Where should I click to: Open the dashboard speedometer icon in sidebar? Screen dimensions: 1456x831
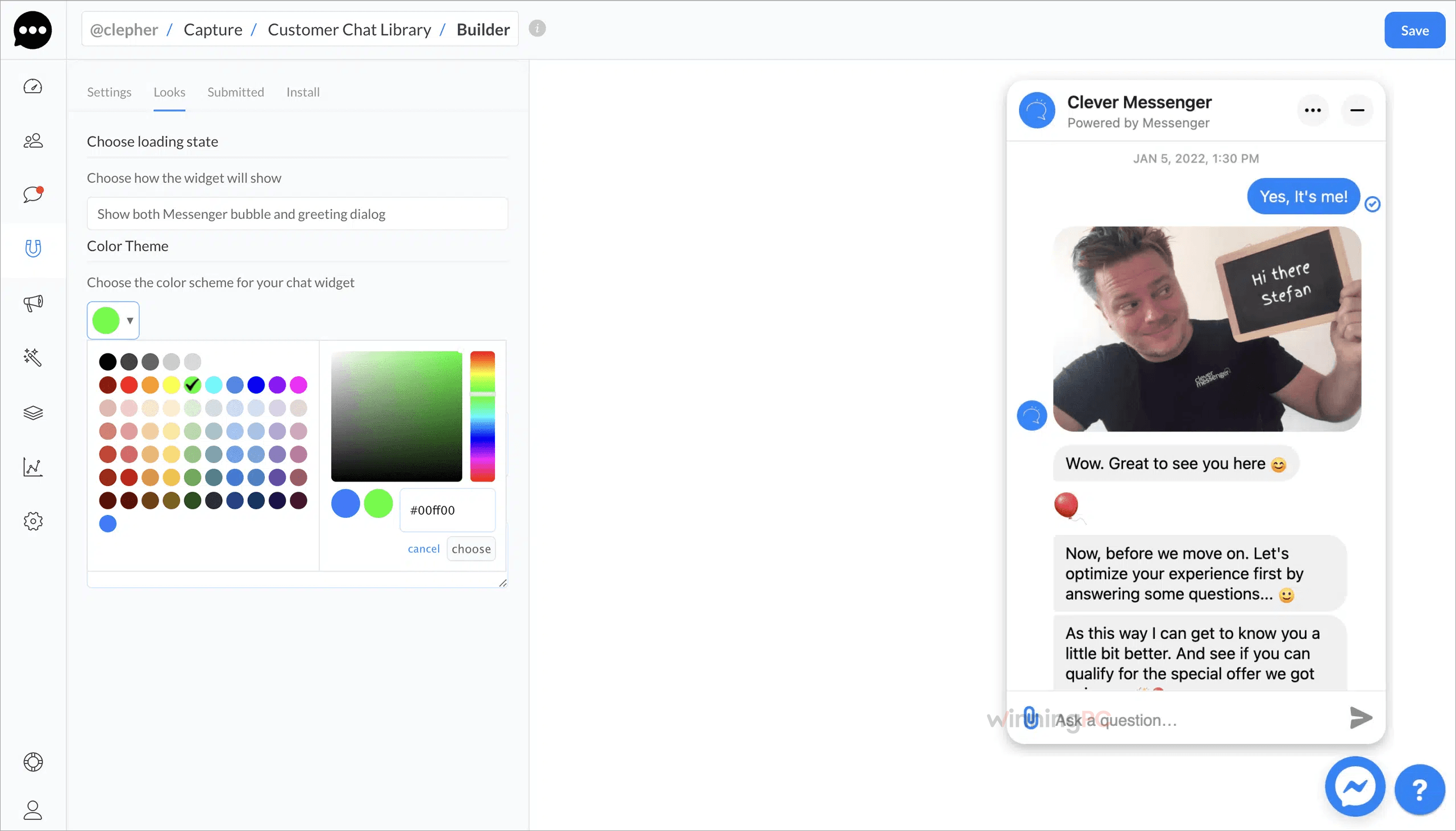click(32, 86)
